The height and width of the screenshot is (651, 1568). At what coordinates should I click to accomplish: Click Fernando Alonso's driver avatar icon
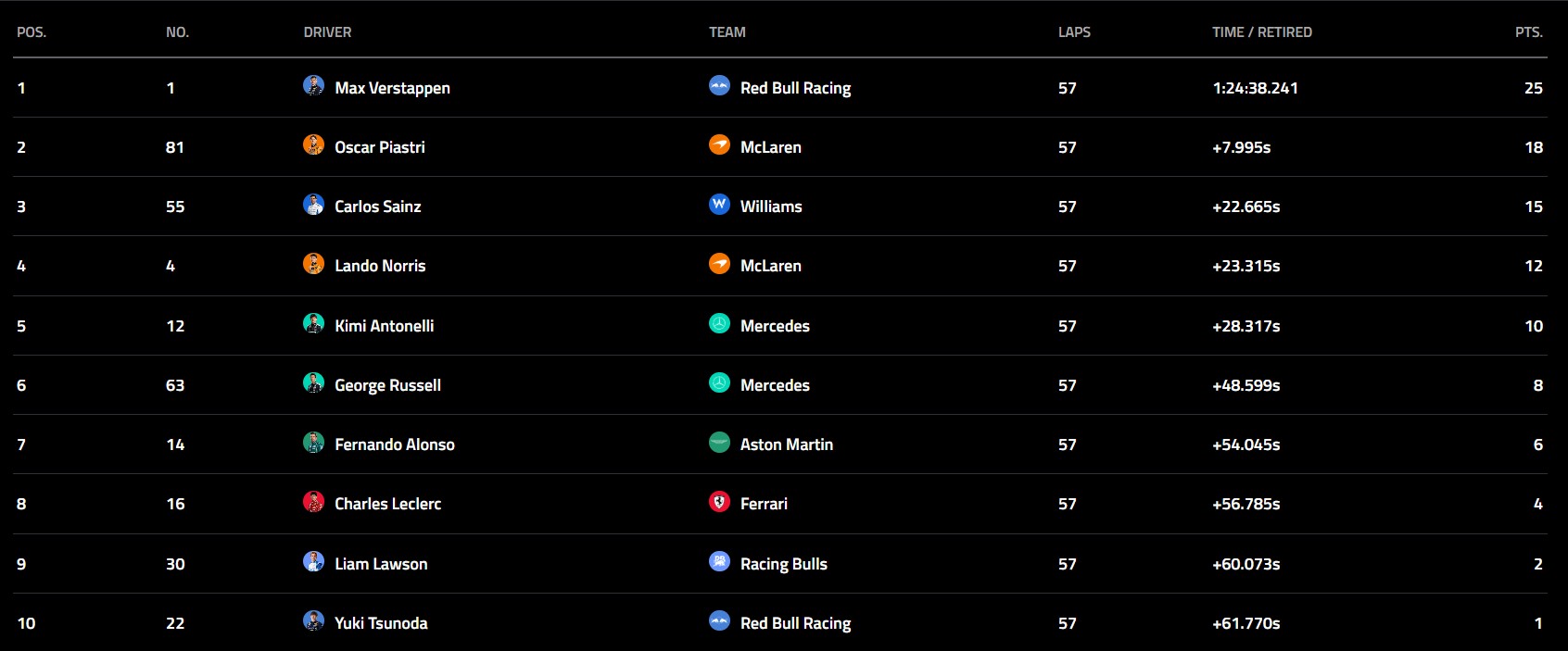pyautogui.click(x=313, y=443)
